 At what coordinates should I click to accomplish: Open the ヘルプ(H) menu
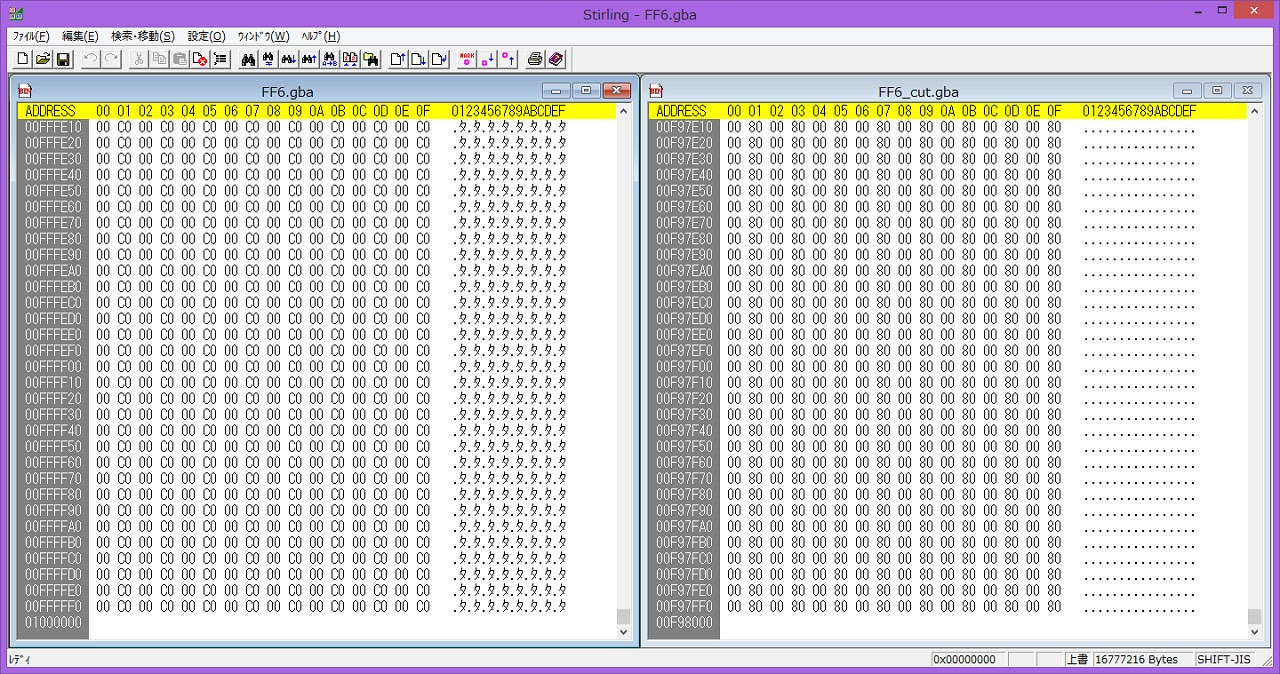point(321,36)
